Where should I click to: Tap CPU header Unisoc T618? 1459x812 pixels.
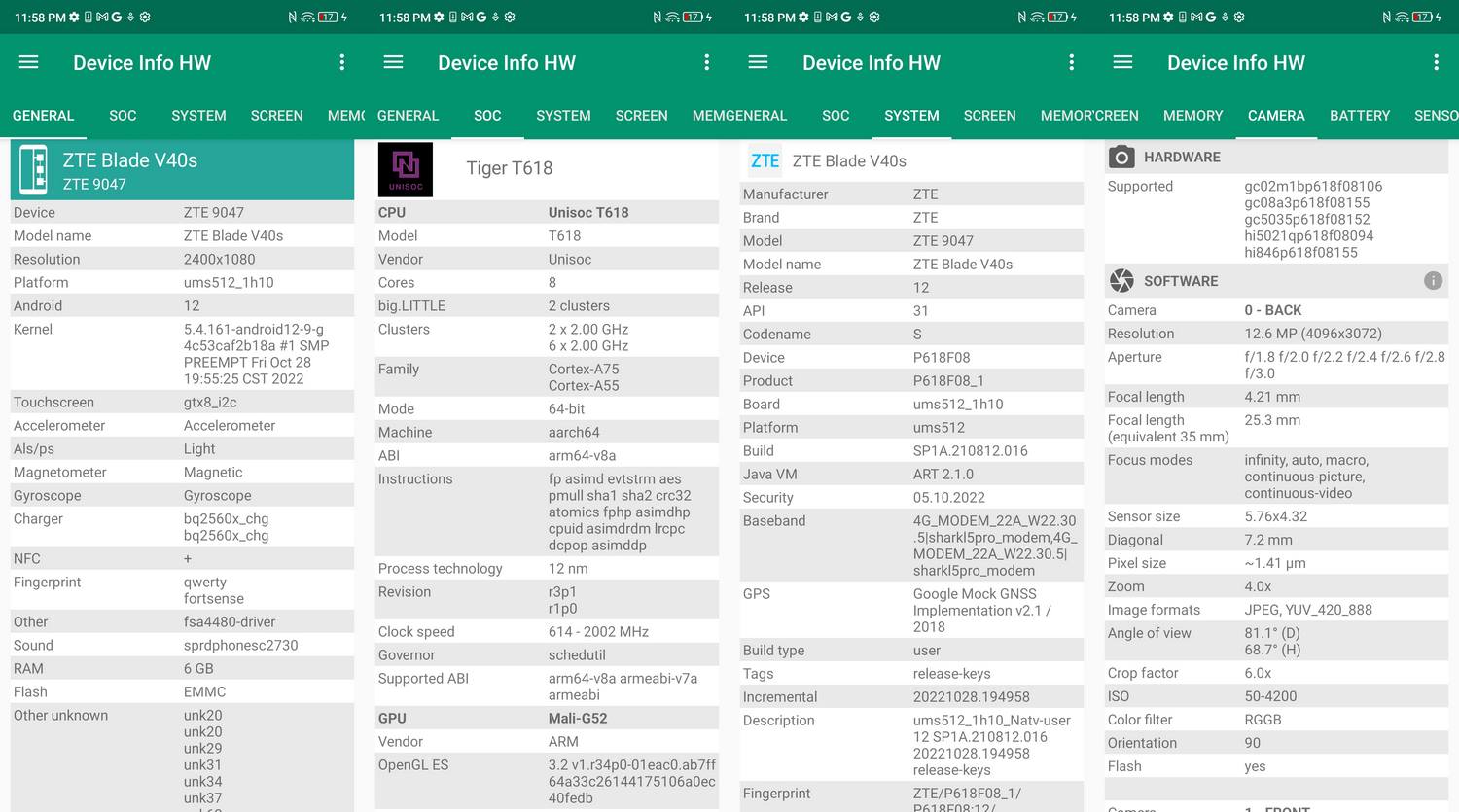pyautogui.click(x=588, y=212)
